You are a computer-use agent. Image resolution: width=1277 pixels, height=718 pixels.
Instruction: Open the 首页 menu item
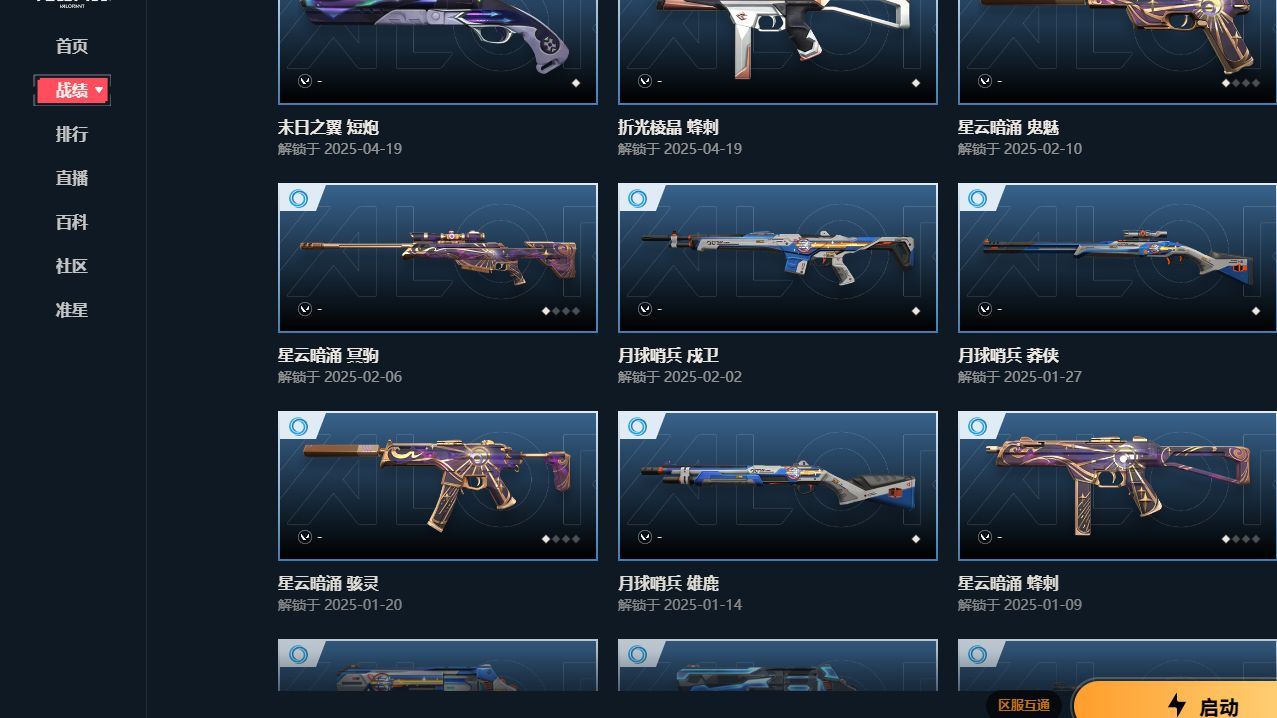tap(72, 46)
